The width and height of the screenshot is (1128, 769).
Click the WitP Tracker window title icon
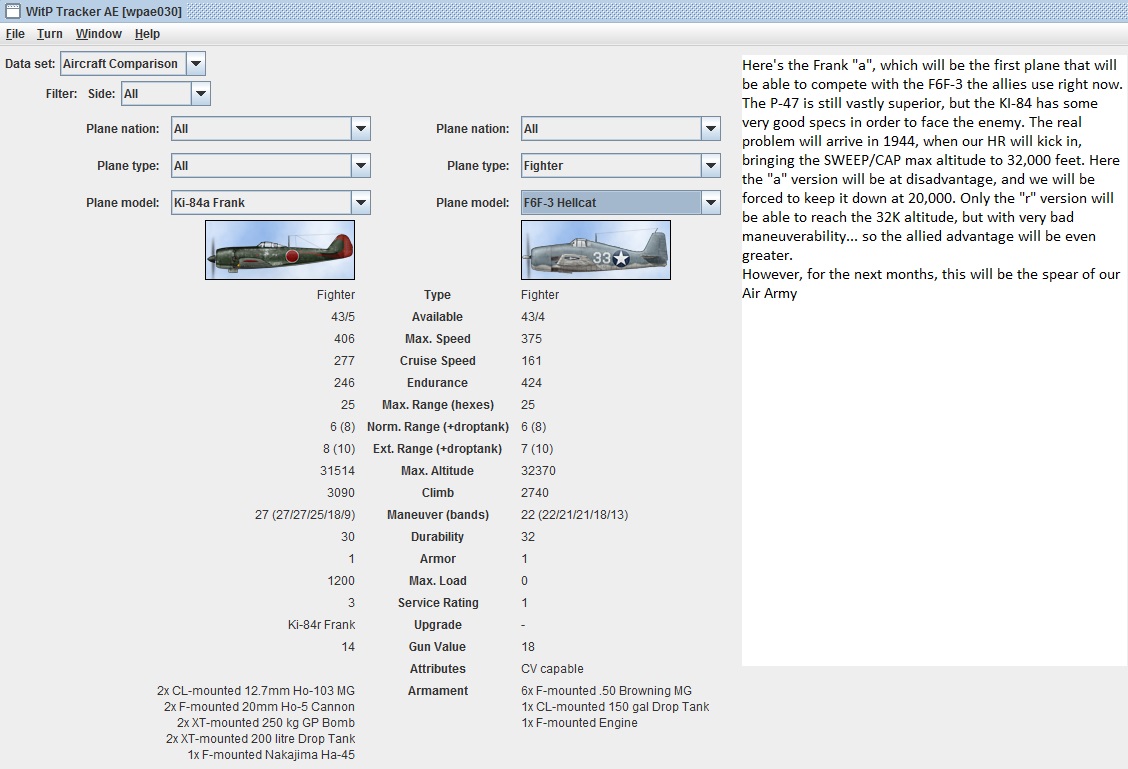[x=13, y=11]
